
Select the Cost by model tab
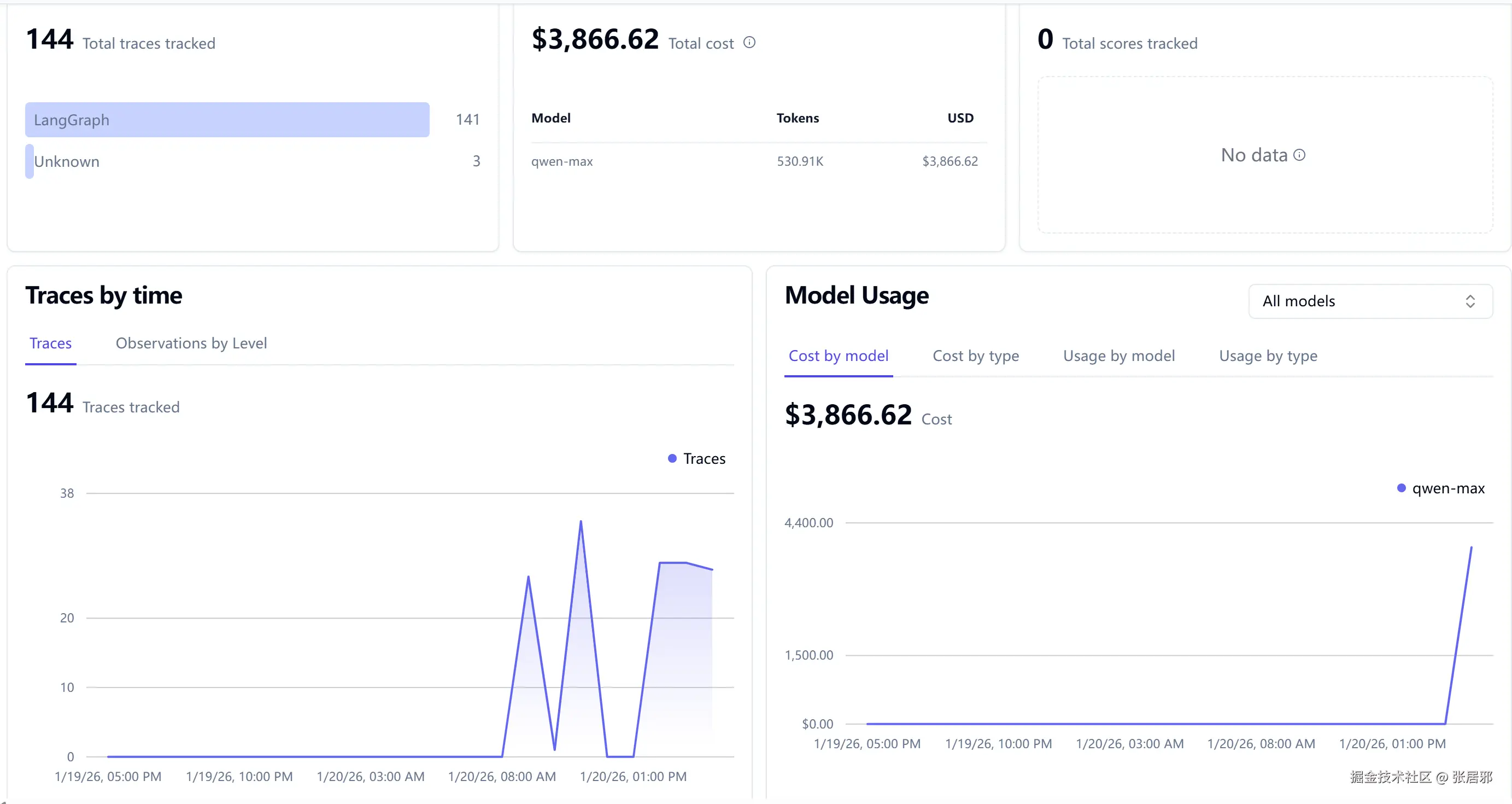837,356
